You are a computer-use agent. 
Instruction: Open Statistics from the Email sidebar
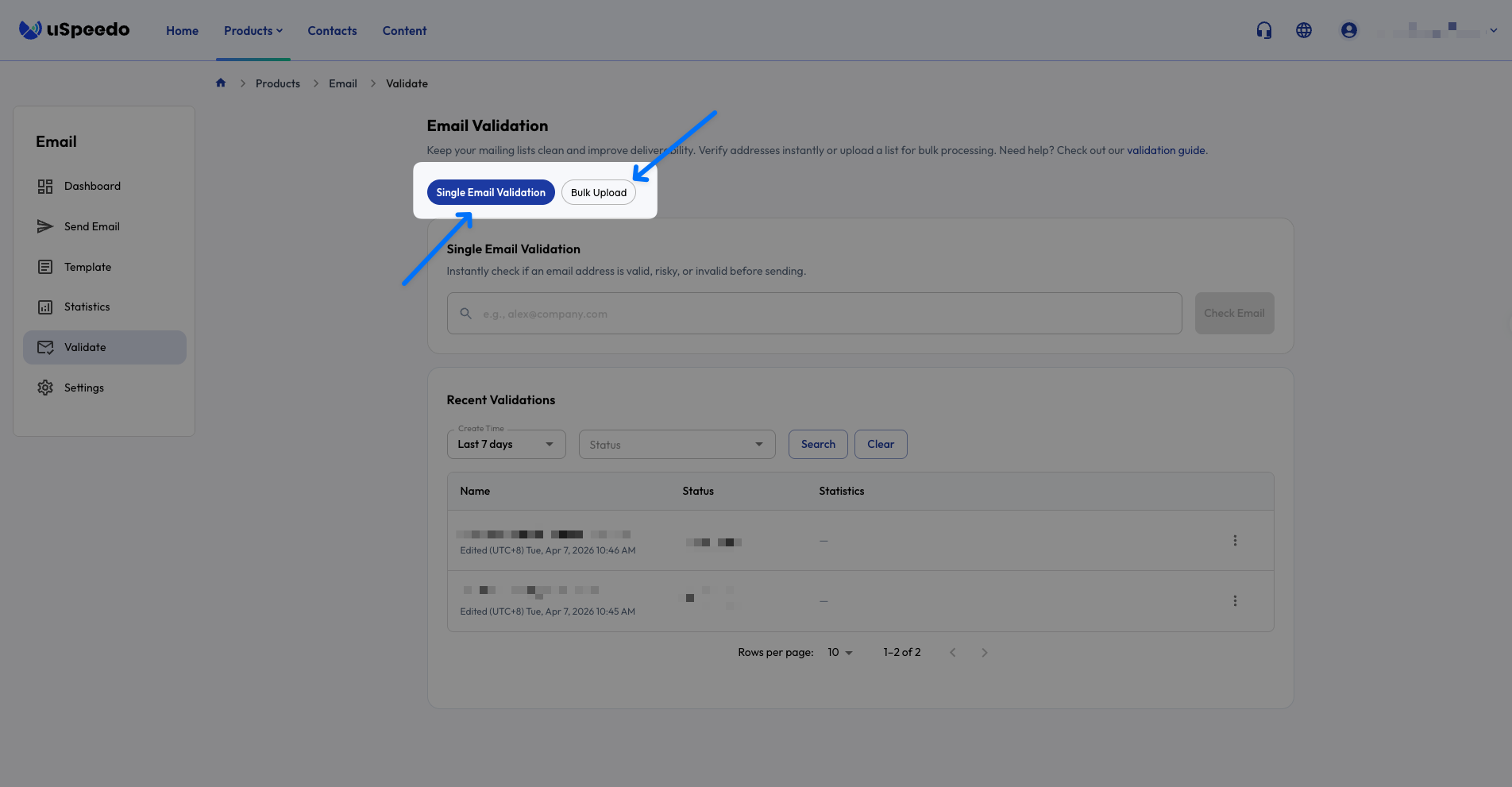click(87, 307)
